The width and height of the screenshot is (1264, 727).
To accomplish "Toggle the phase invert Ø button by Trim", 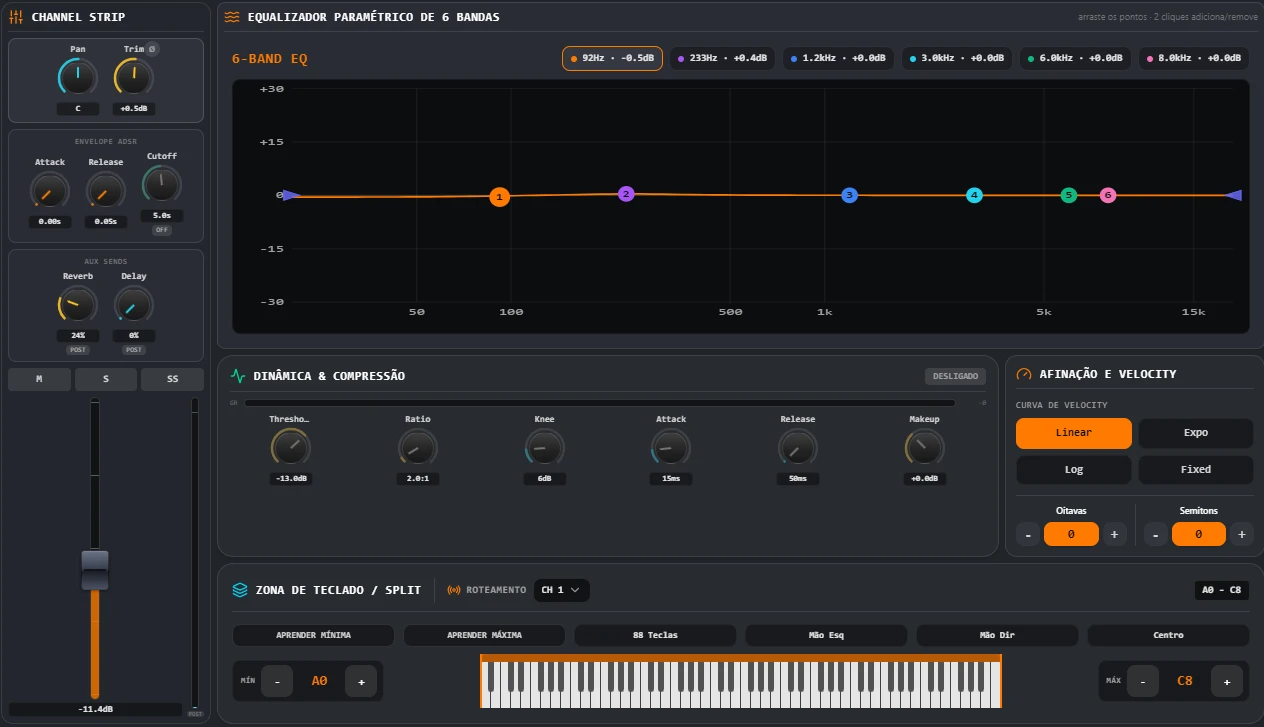I will coord(153,49).
